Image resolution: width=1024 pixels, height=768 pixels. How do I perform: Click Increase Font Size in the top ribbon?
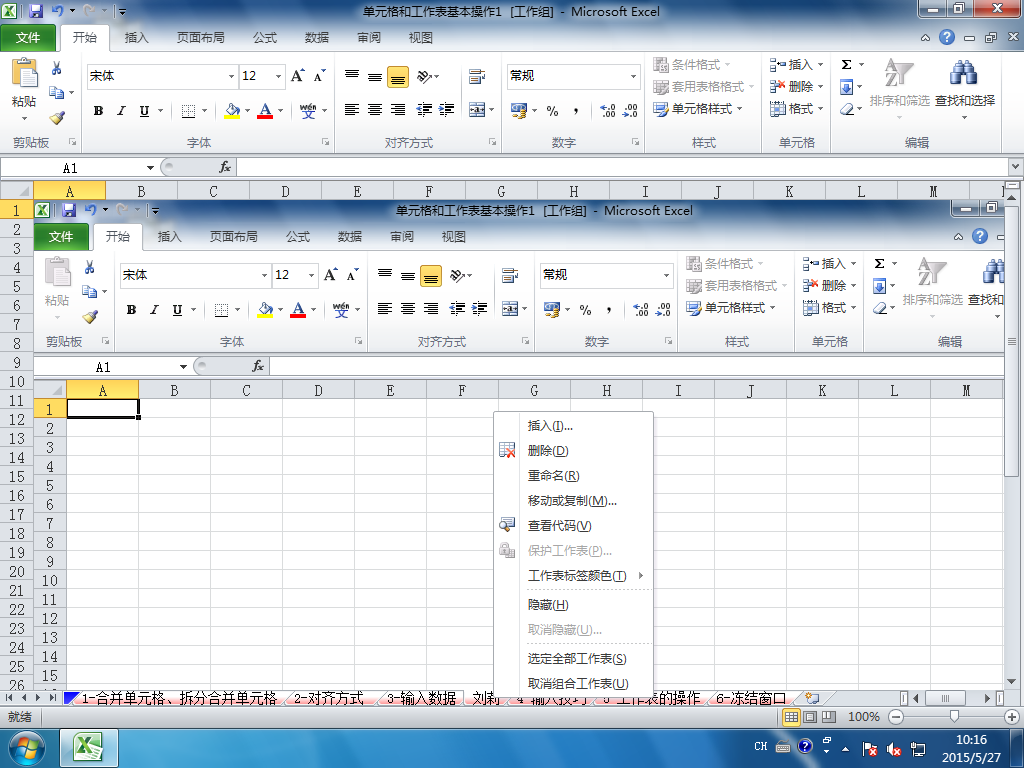(x=298, y=76)
